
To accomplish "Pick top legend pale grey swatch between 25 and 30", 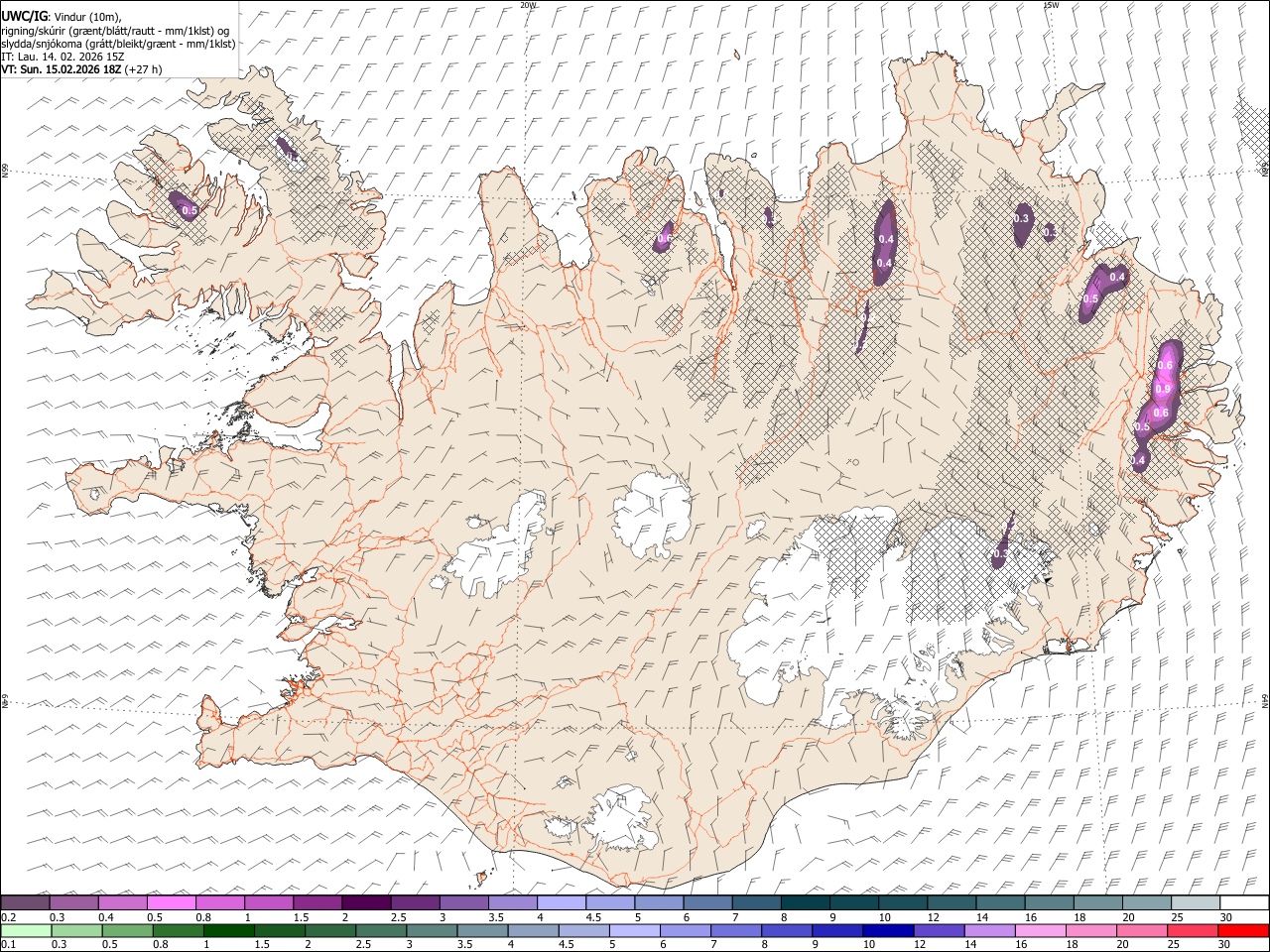I will point(1194,902).
